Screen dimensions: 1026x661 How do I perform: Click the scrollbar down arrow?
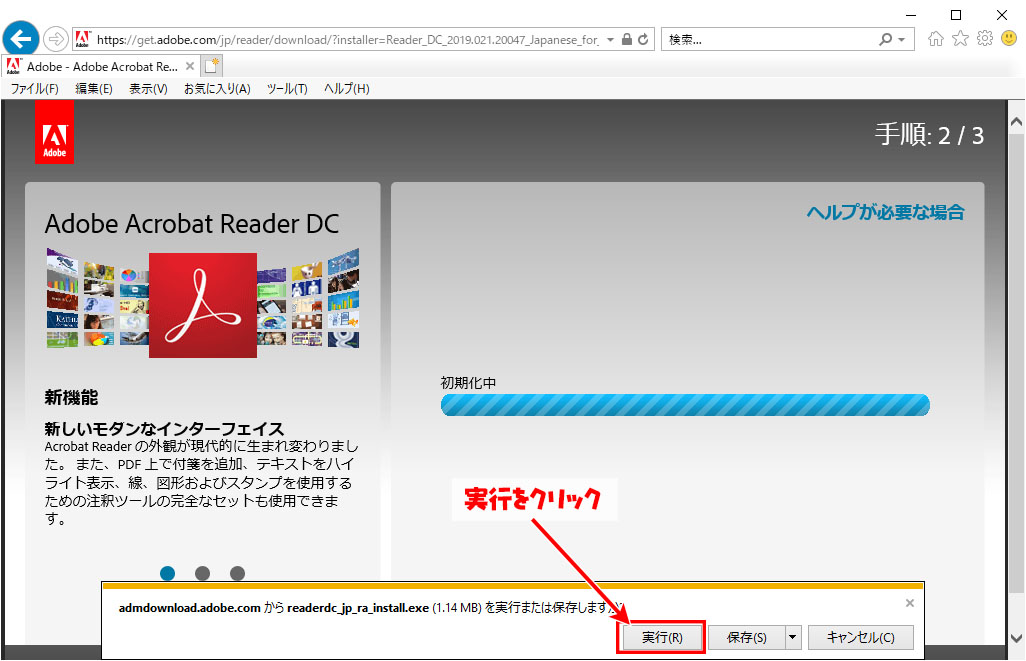point(1016,637)
